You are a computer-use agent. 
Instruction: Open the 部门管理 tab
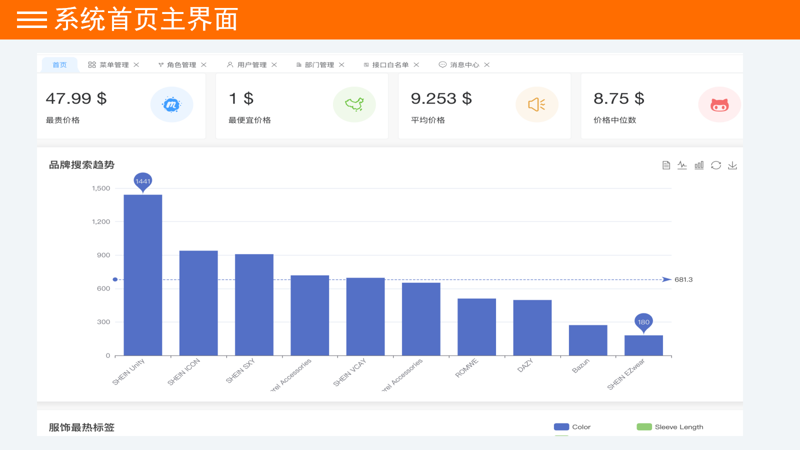tap(319, 65)
